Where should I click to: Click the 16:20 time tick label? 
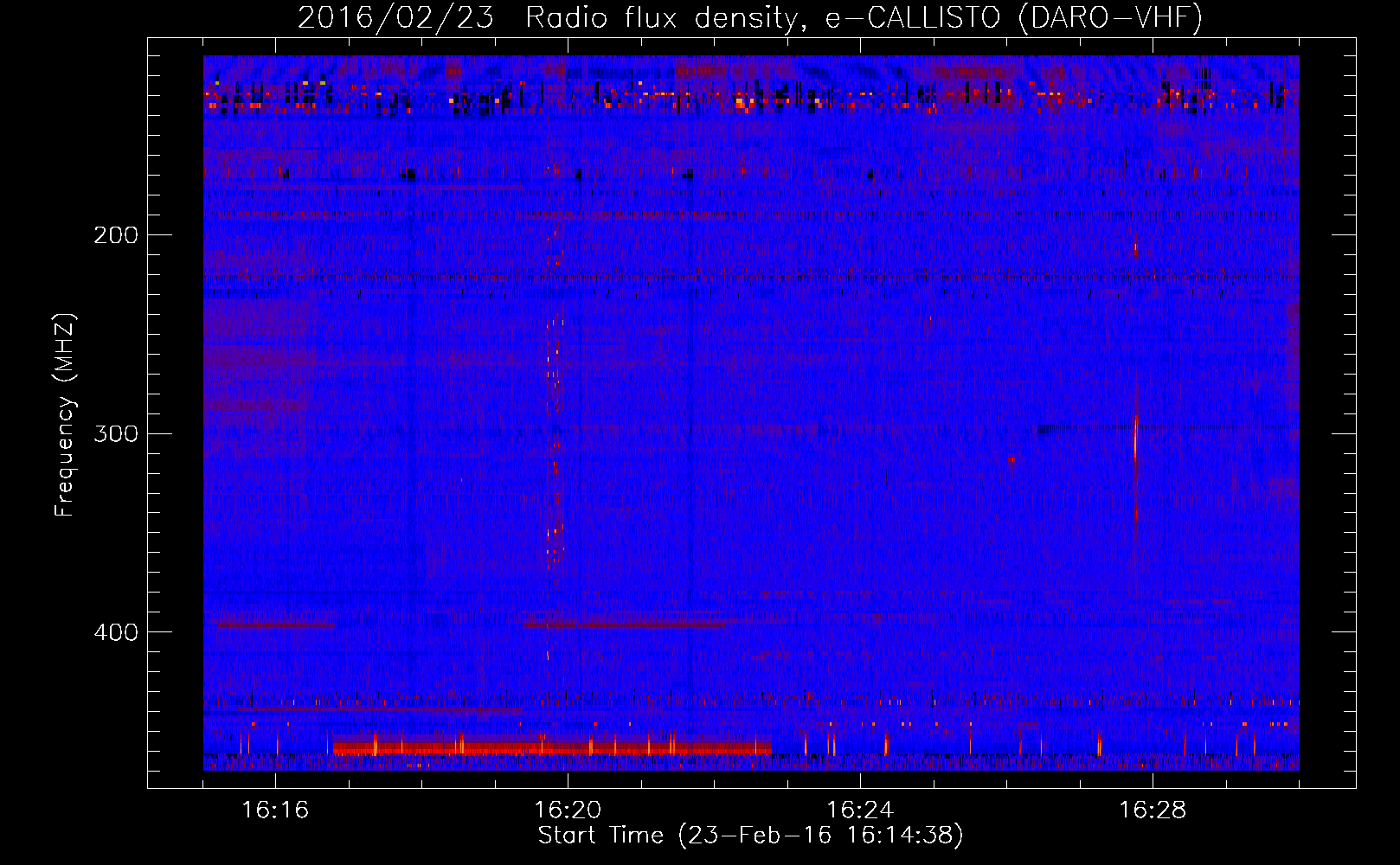click(568, 811)
